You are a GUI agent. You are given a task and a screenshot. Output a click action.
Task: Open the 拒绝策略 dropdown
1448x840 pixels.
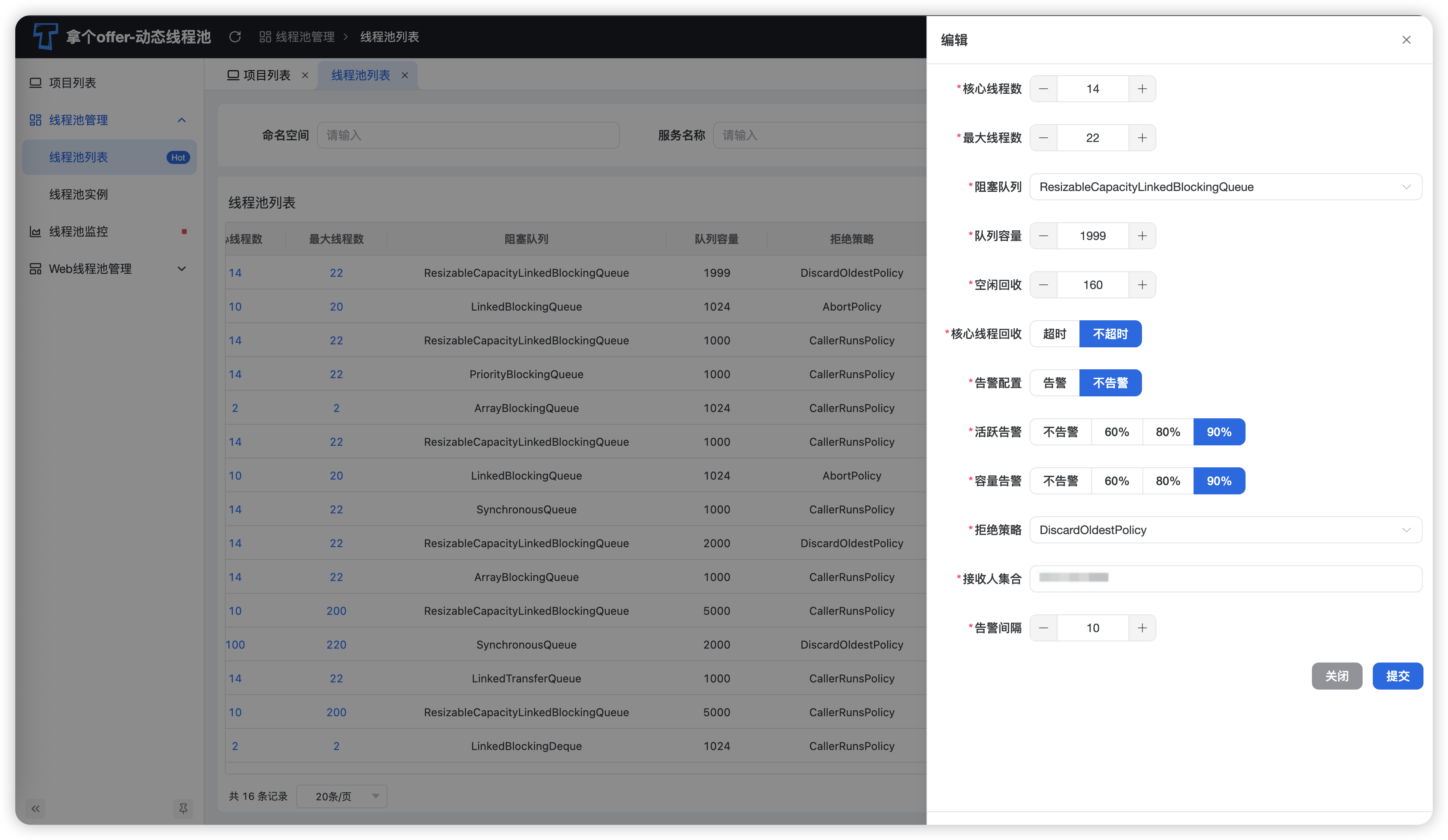point(1225,530)
